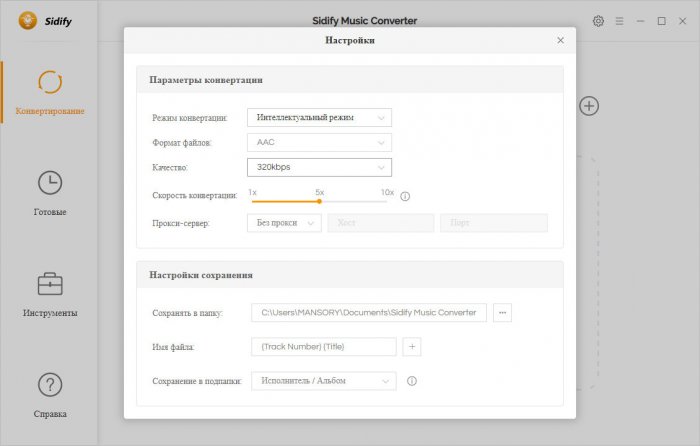Open the Формат файлов AAC dropdown
The width and height of the screenshot is (700, 446).
pos(319,142)
